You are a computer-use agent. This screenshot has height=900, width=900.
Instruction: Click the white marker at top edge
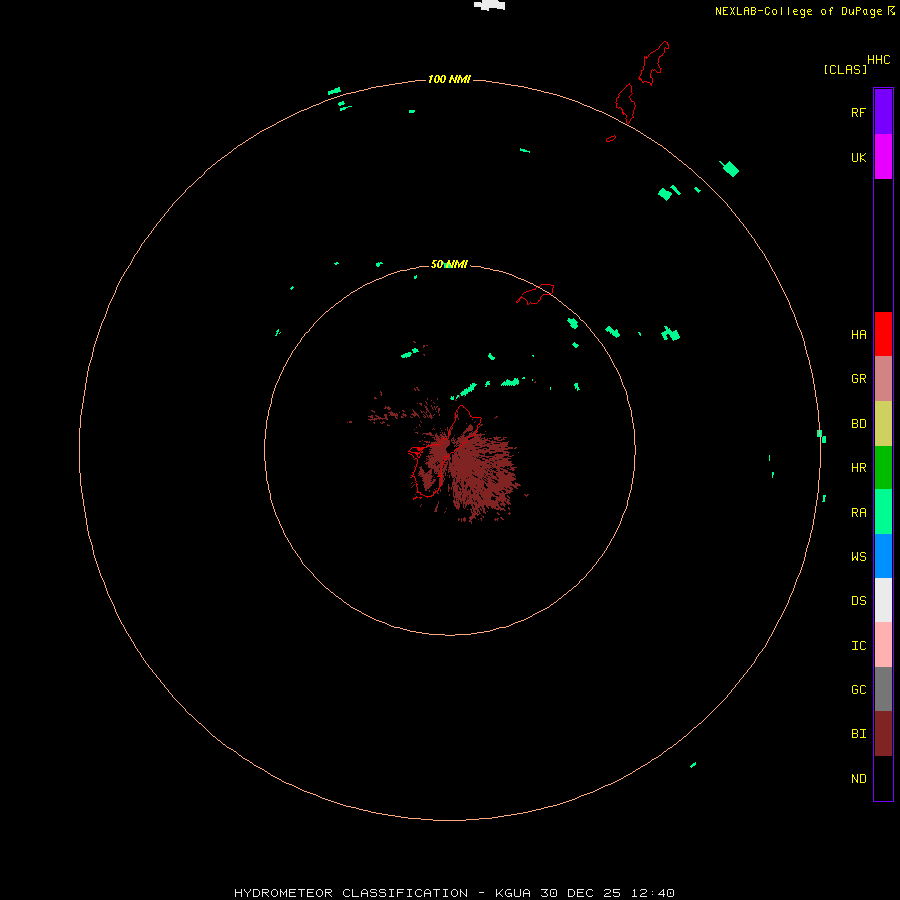489,5
